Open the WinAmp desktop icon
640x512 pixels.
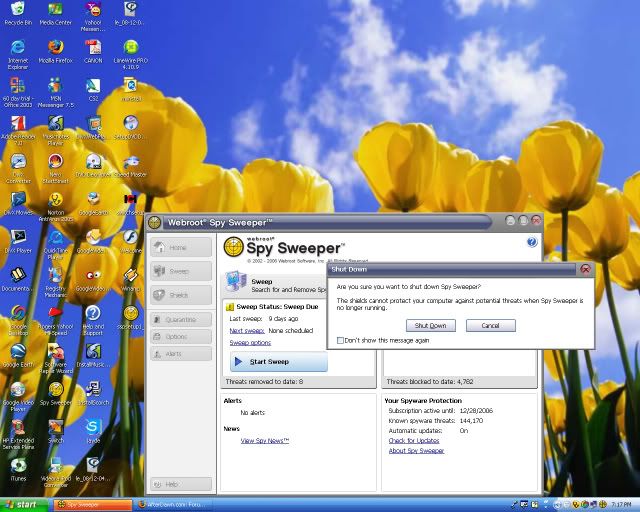[x=131, y=276]
